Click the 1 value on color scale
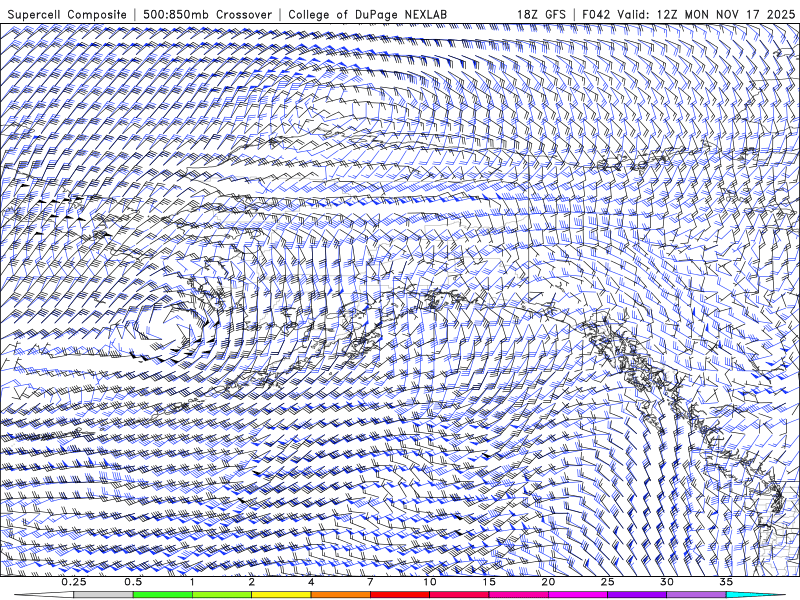The image size is (800, 600). 192,582
